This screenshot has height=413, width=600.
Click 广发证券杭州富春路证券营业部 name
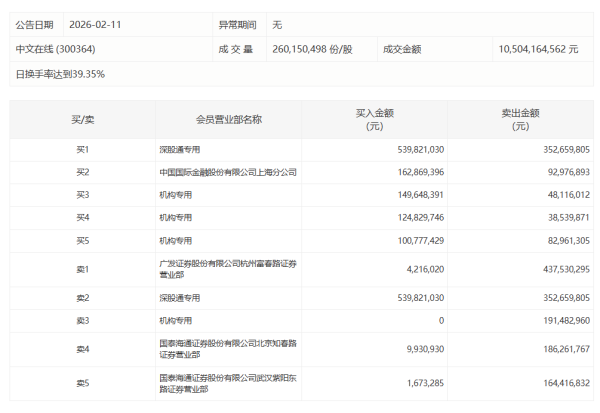tap(228, 269)
